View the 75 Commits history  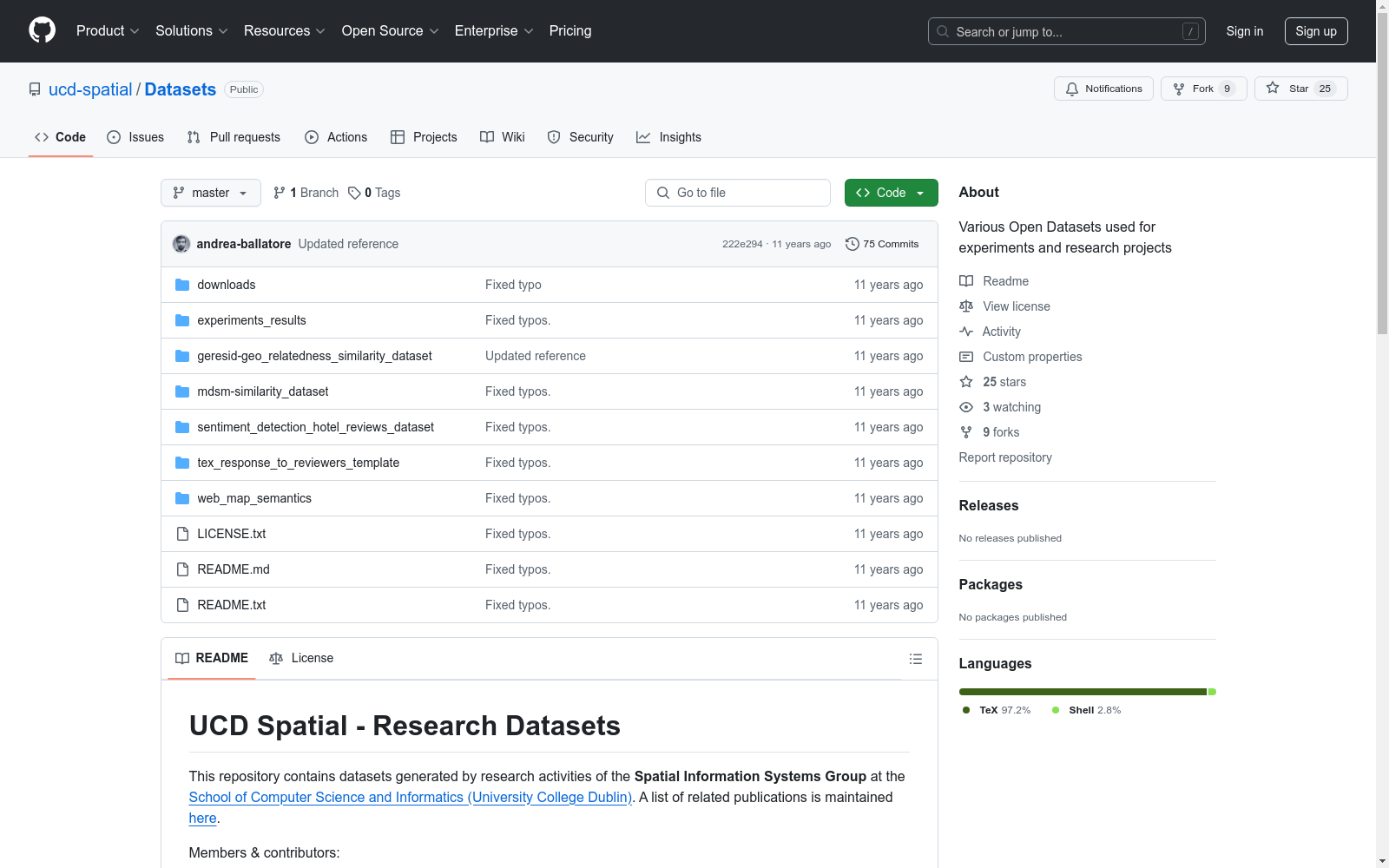click(x=882, y=244)
